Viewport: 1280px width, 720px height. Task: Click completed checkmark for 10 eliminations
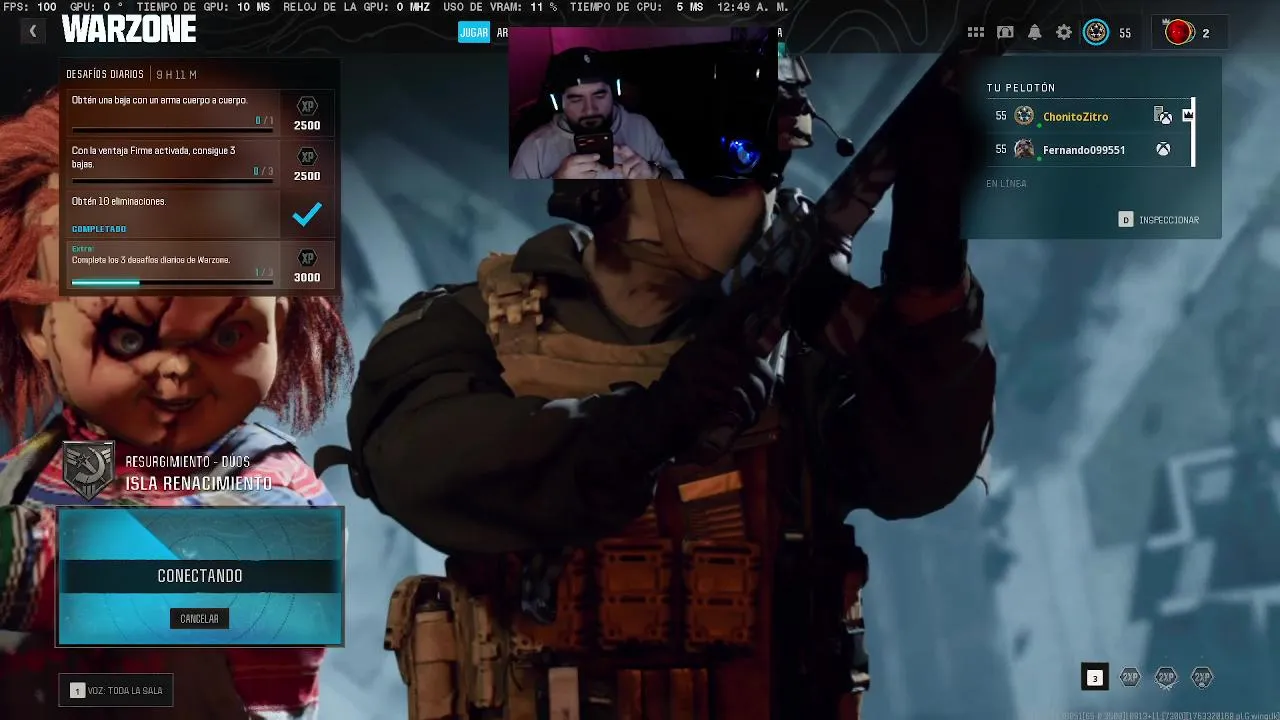click(x=307, y=213)
